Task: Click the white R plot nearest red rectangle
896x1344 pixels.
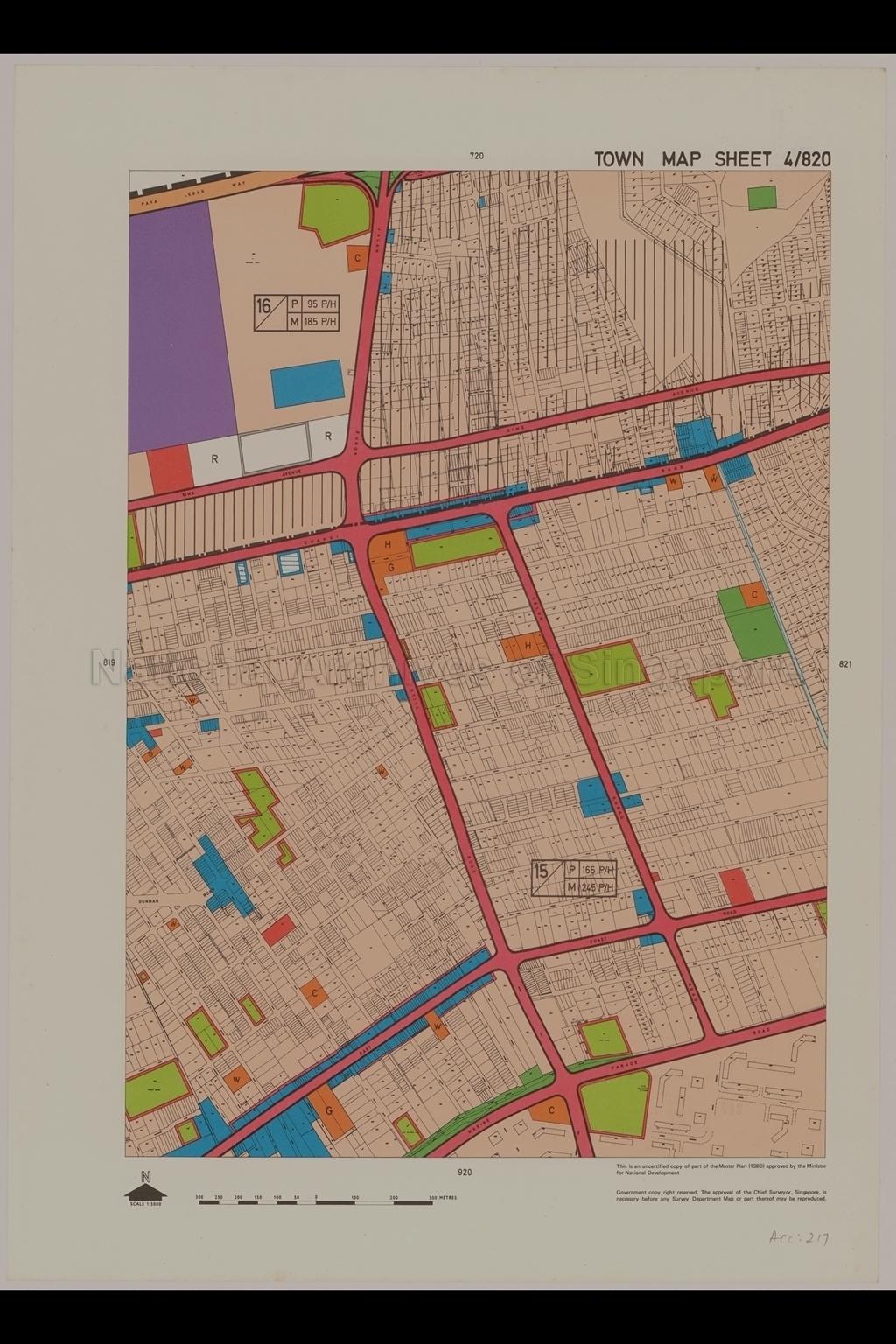Action: 214,459
